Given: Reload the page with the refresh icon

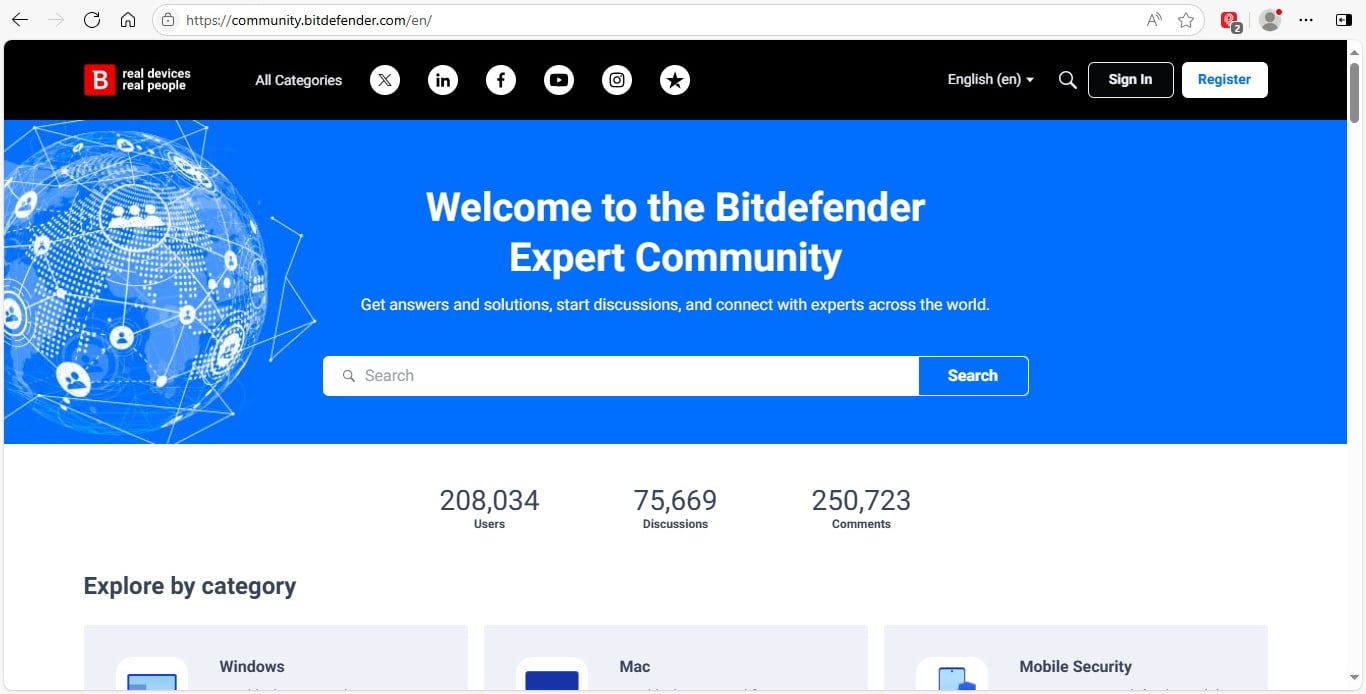Looking at the screenshot, I should pos(92,20).
